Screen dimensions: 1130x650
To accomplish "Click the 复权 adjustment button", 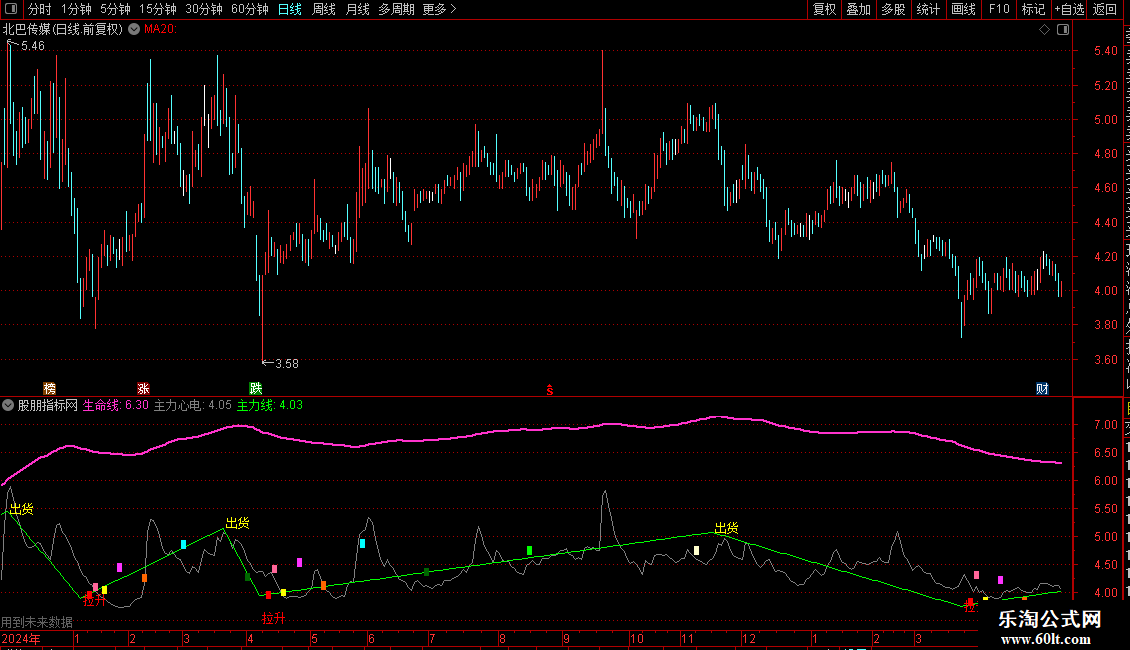I will pyautogui.click(x=824, y=9).
